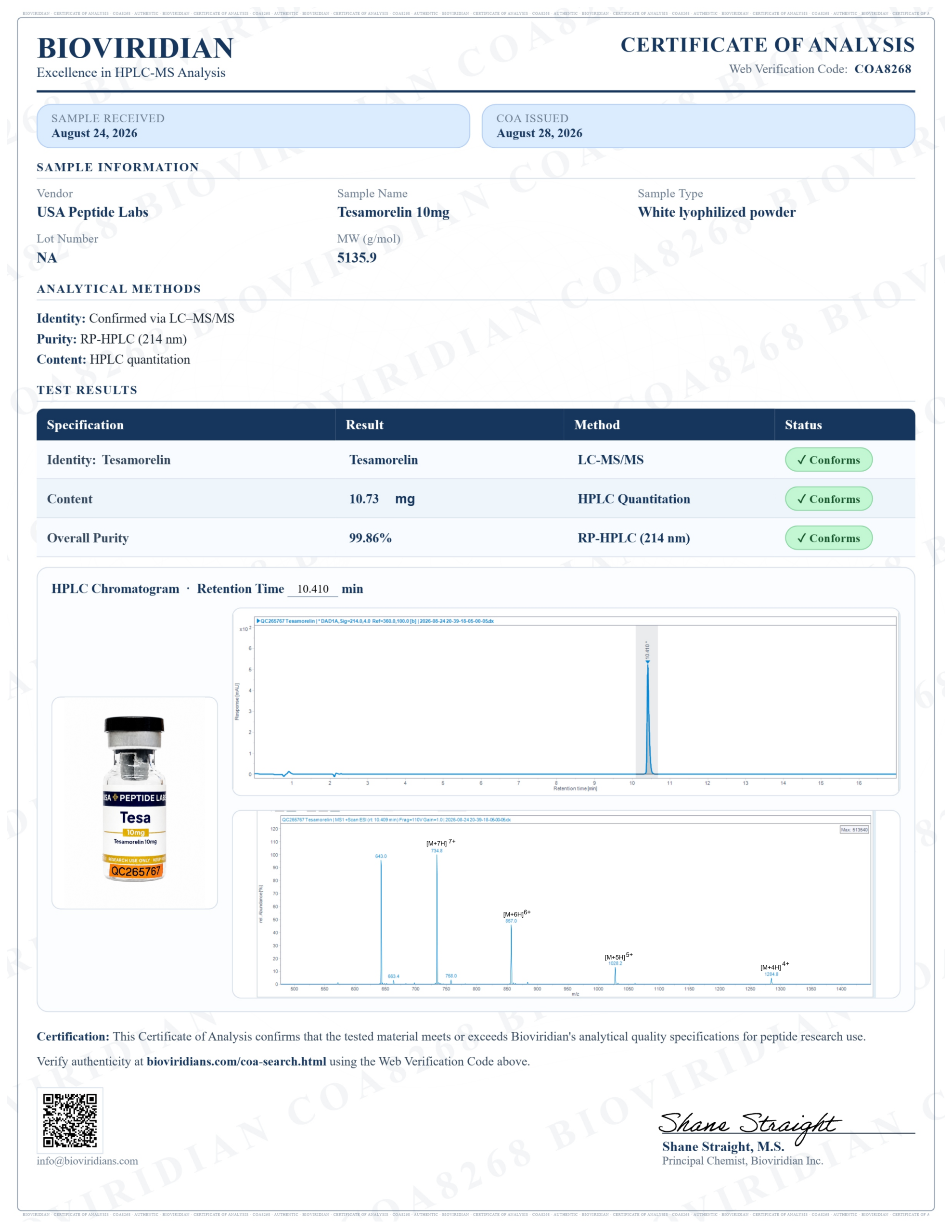Click the [M+7H]7+ peak label at 734.8
The width and height of the screenshot is (952, 1232).
pyautogui.click(x=441, y=843)
